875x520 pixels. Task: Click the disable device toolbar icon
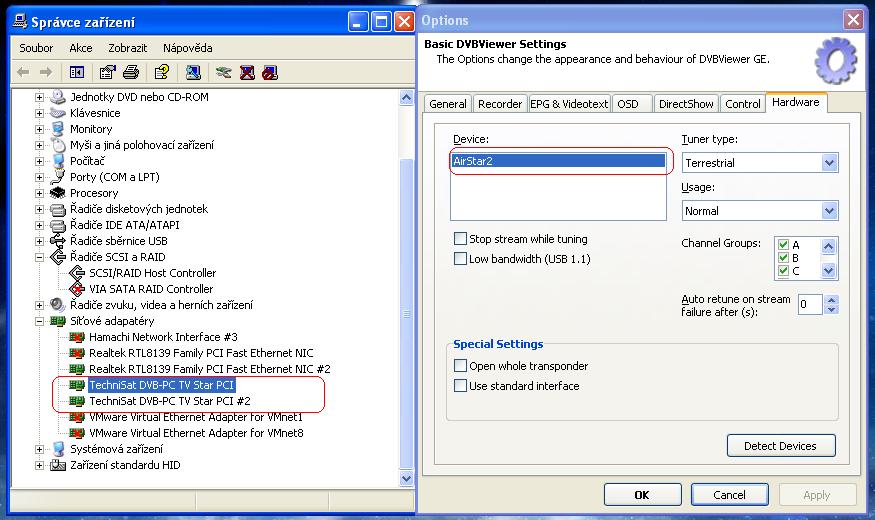pos(270,72)
